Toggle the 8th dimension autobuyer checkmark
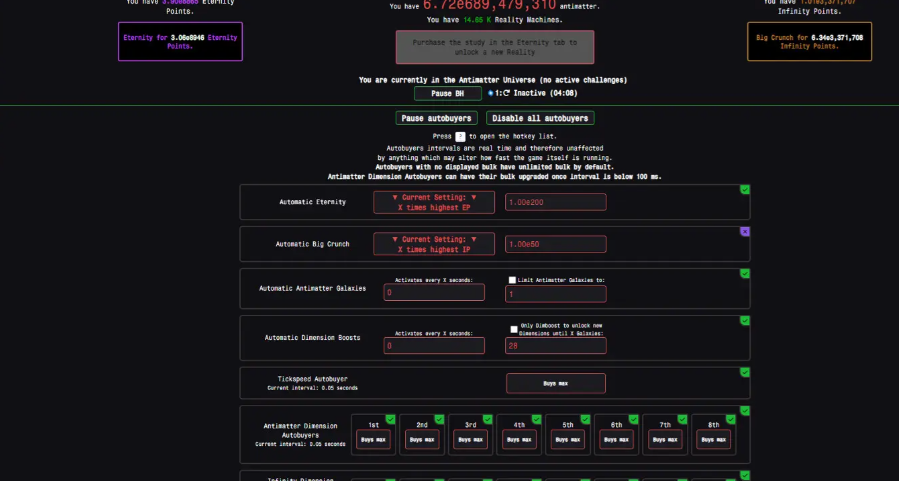This screenshot has width=899, height=481. click(x=730, y=419)
